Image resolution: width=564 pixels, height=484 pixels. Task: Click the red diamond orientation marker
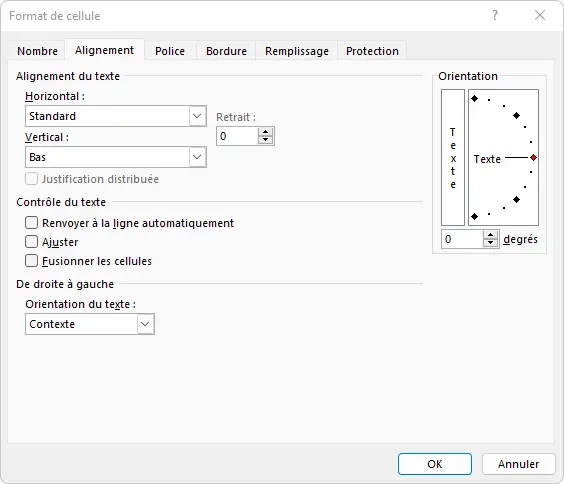pos(533,157)
